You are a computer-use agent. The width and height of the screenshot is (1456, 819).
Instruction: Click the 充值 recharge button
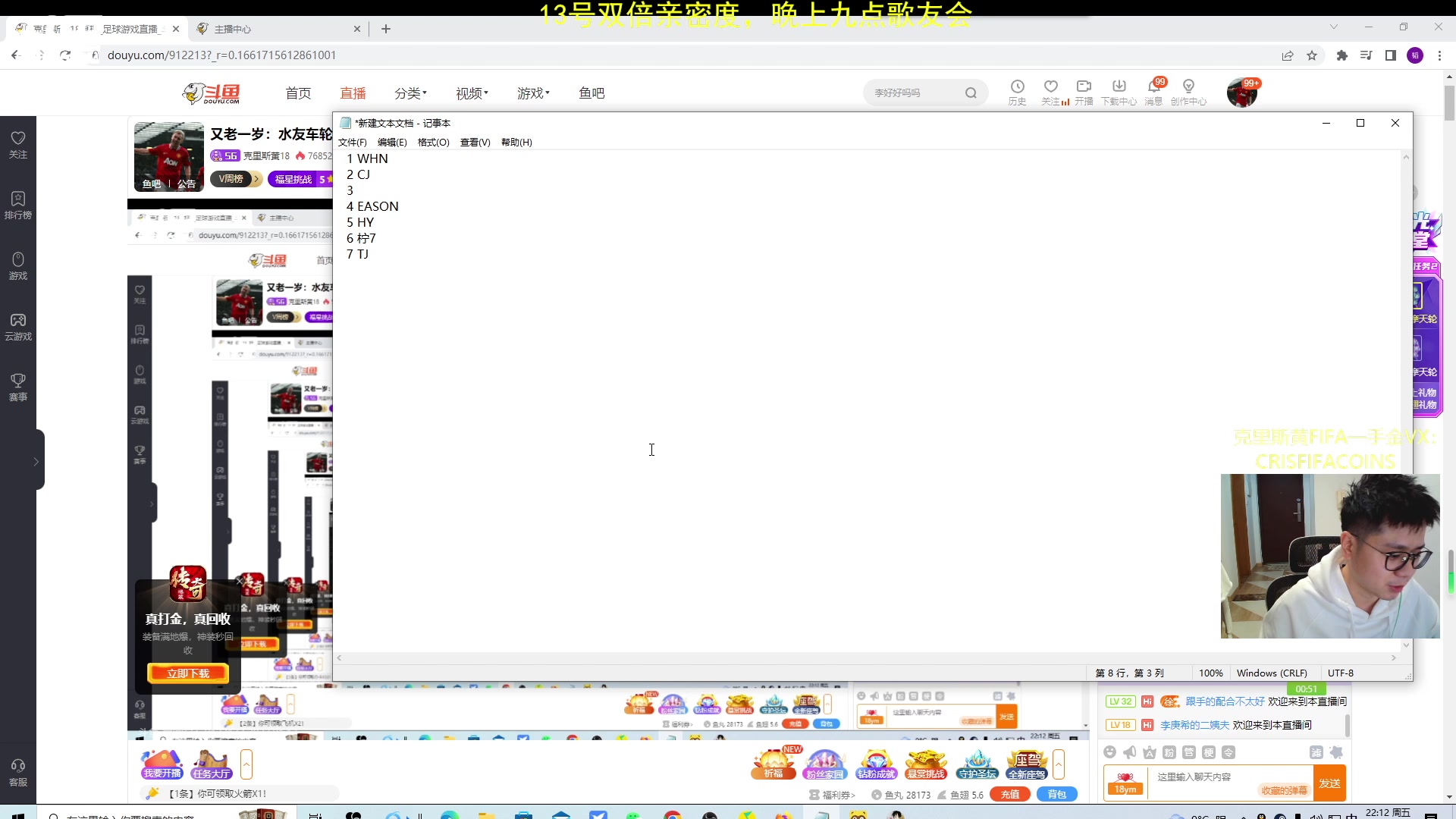pyautogui.click(x=1009, y=795)
